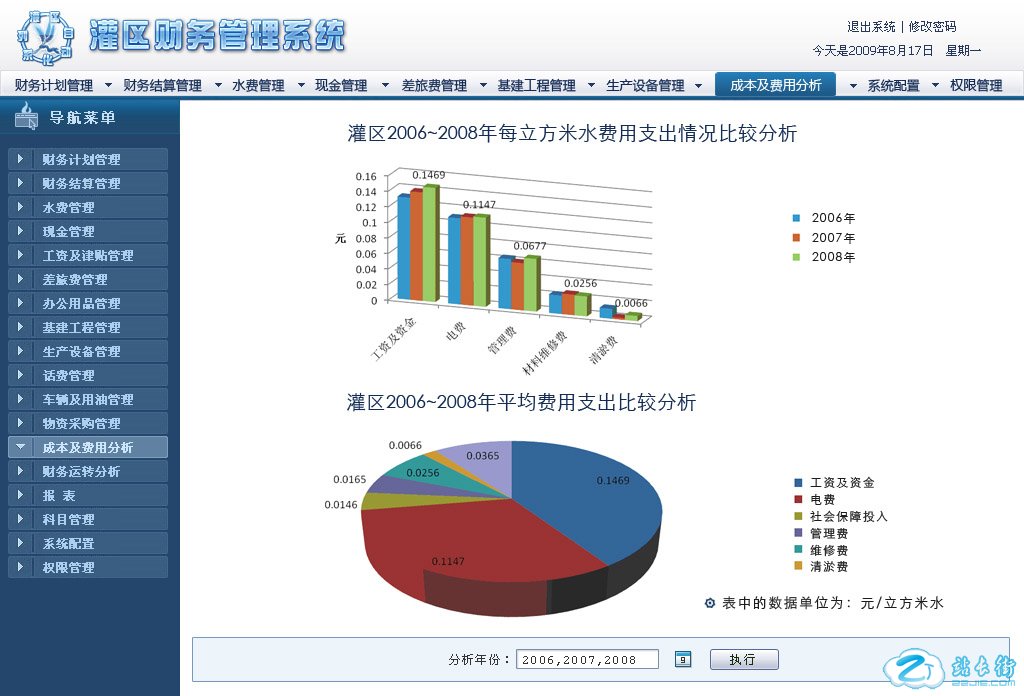The width and height of the screenshot is (1024, 696).
Task: Click the calendar icon beside analysis year field
Action: coord(683,659)
